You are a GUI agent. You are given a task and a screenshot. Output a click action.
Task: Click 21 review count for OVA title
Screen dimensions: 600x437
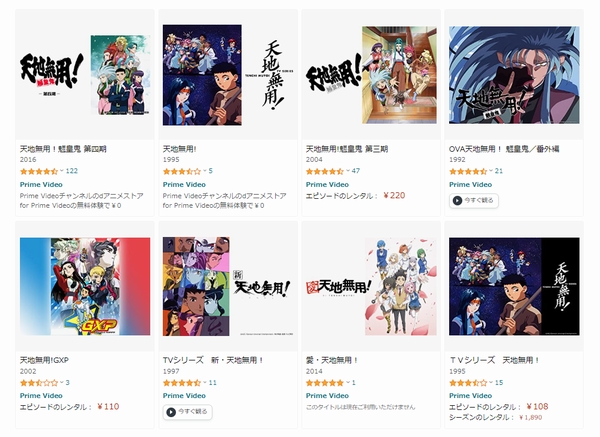point(499,171)
